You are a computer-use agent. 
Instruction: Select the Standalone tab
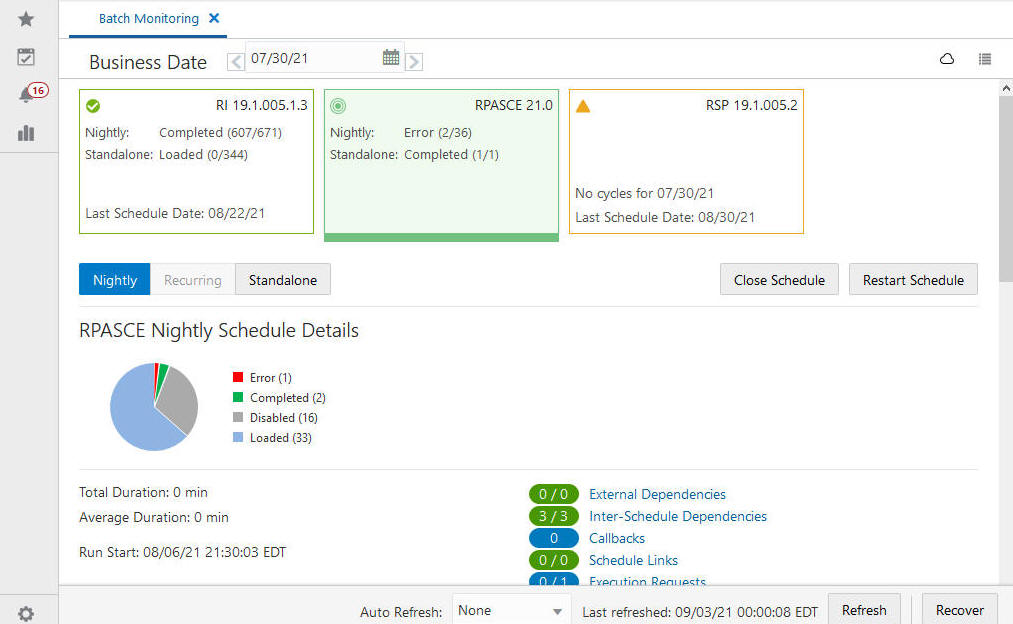click(283, 280)
